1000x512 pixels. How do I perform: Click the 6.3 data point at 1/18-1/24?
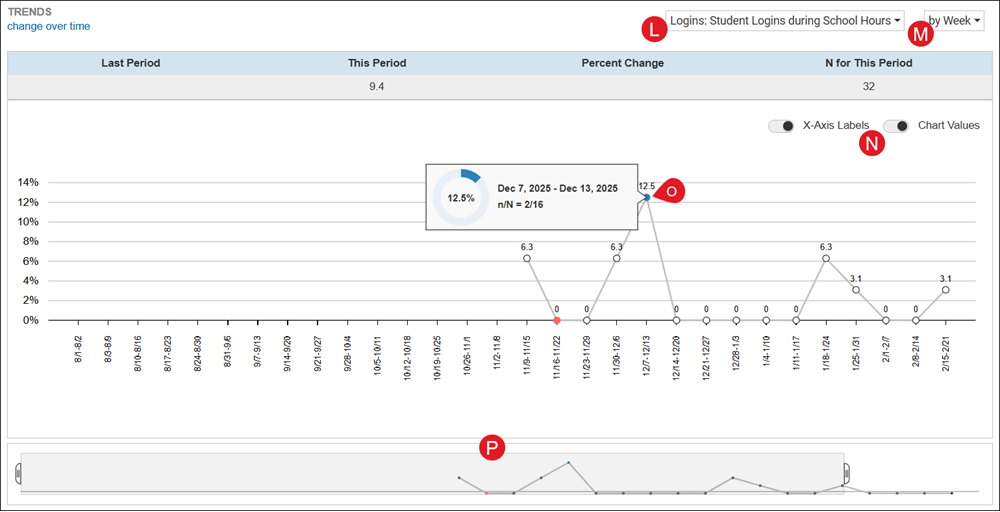(x=826, y=258)
